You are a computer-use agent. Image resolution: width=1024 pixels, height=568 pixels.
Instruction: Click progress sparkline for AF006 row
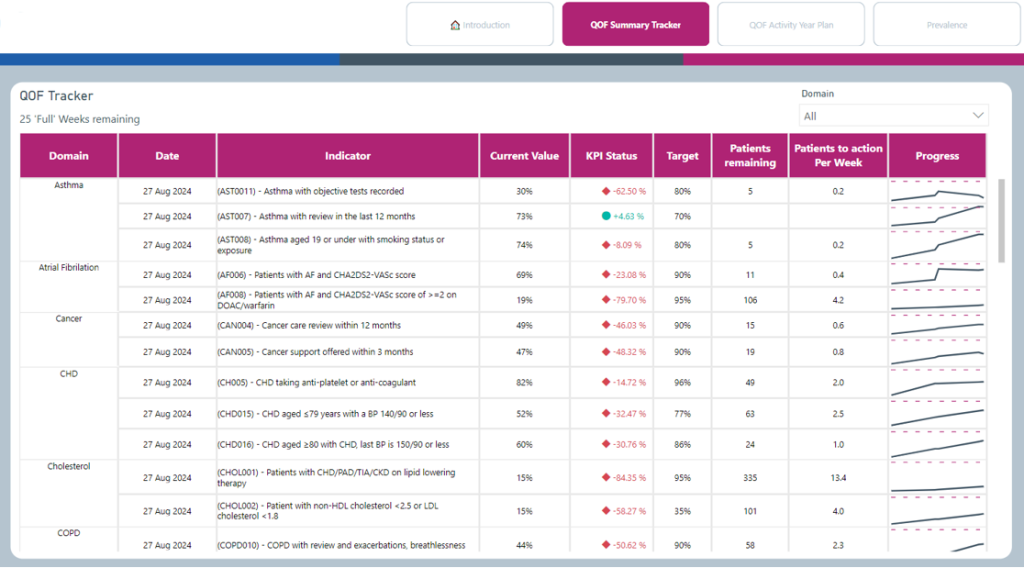pyautogui.click(x=937, y=275)
